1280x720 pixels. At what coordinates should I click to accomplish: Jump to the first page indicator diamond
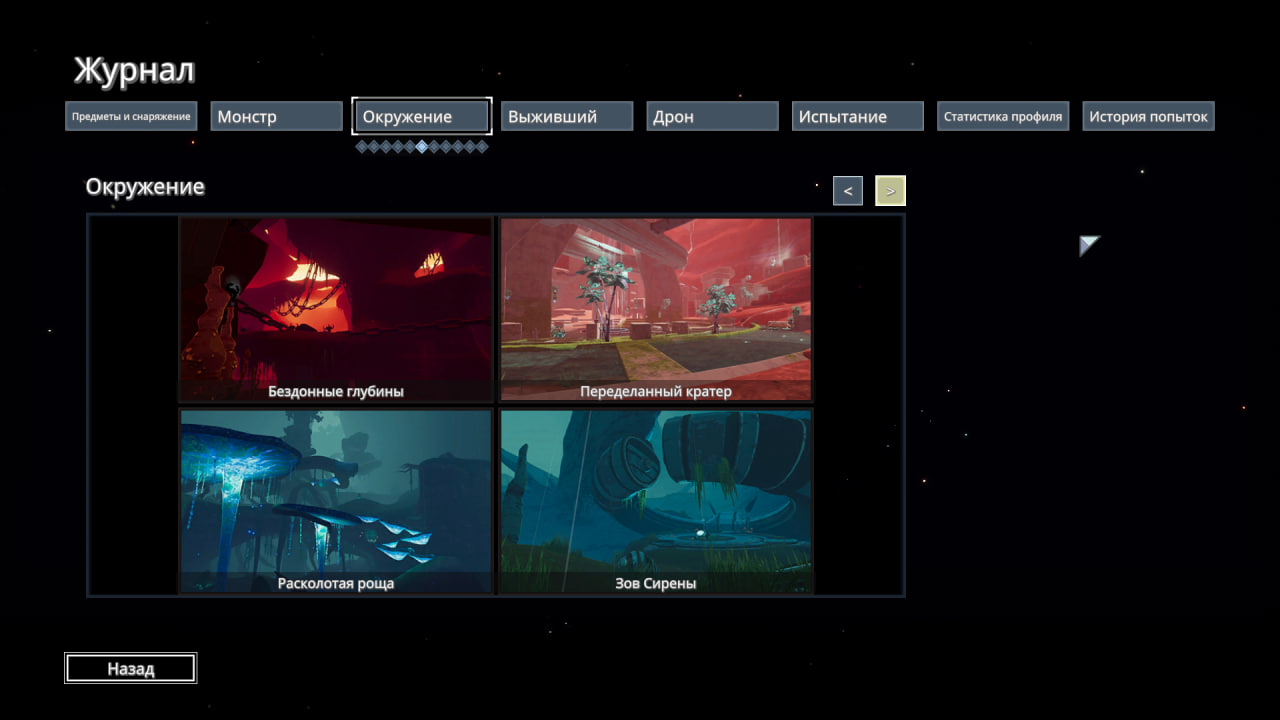(x=361, y=146)
